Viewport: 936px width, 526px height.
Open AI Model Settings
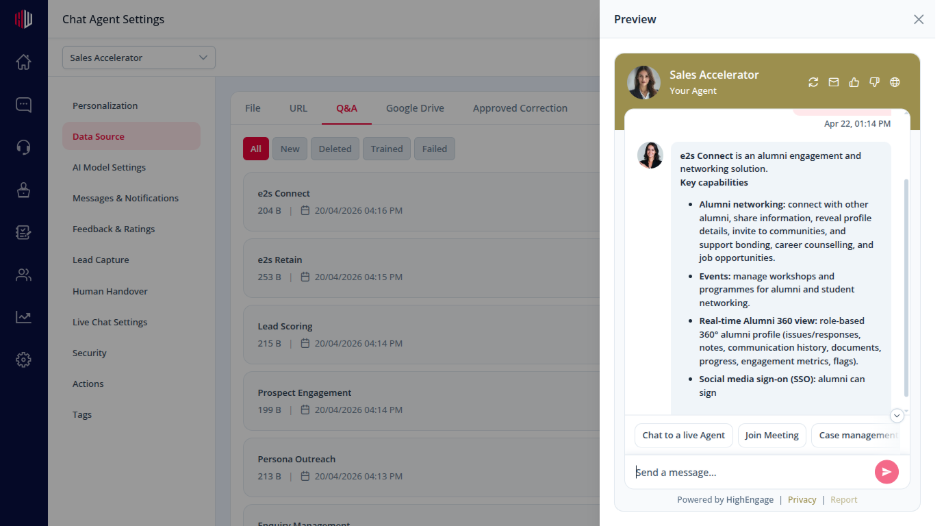tap(131, 167)
